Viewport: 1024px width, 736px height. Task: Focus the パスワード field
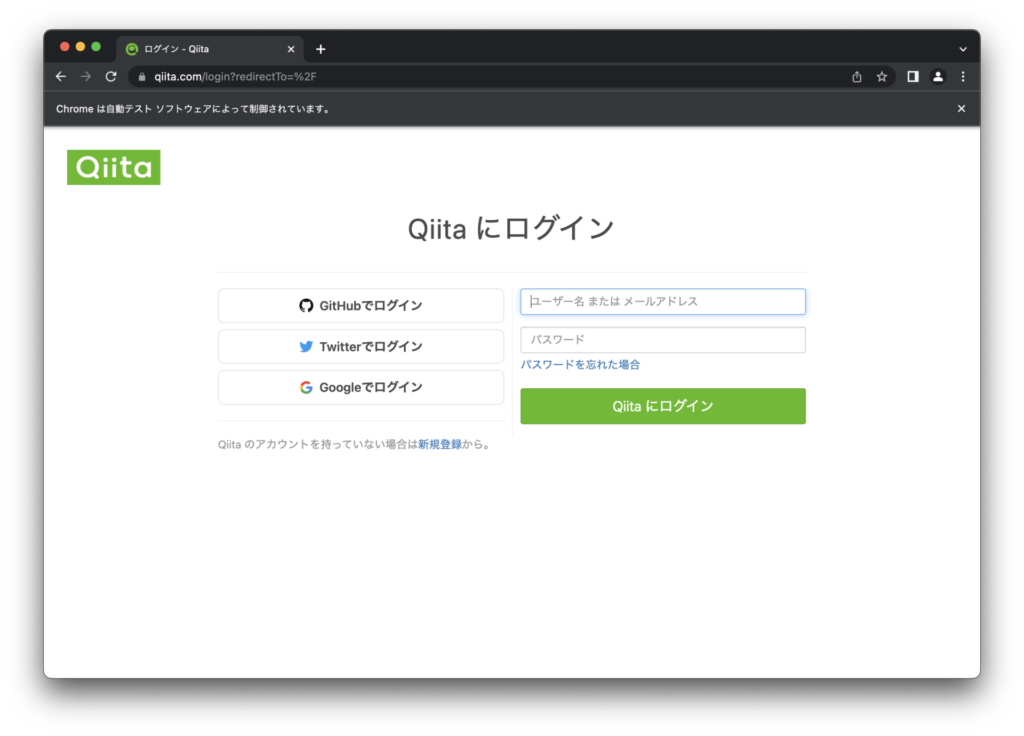pyautogui.click(x=663, y=340)
